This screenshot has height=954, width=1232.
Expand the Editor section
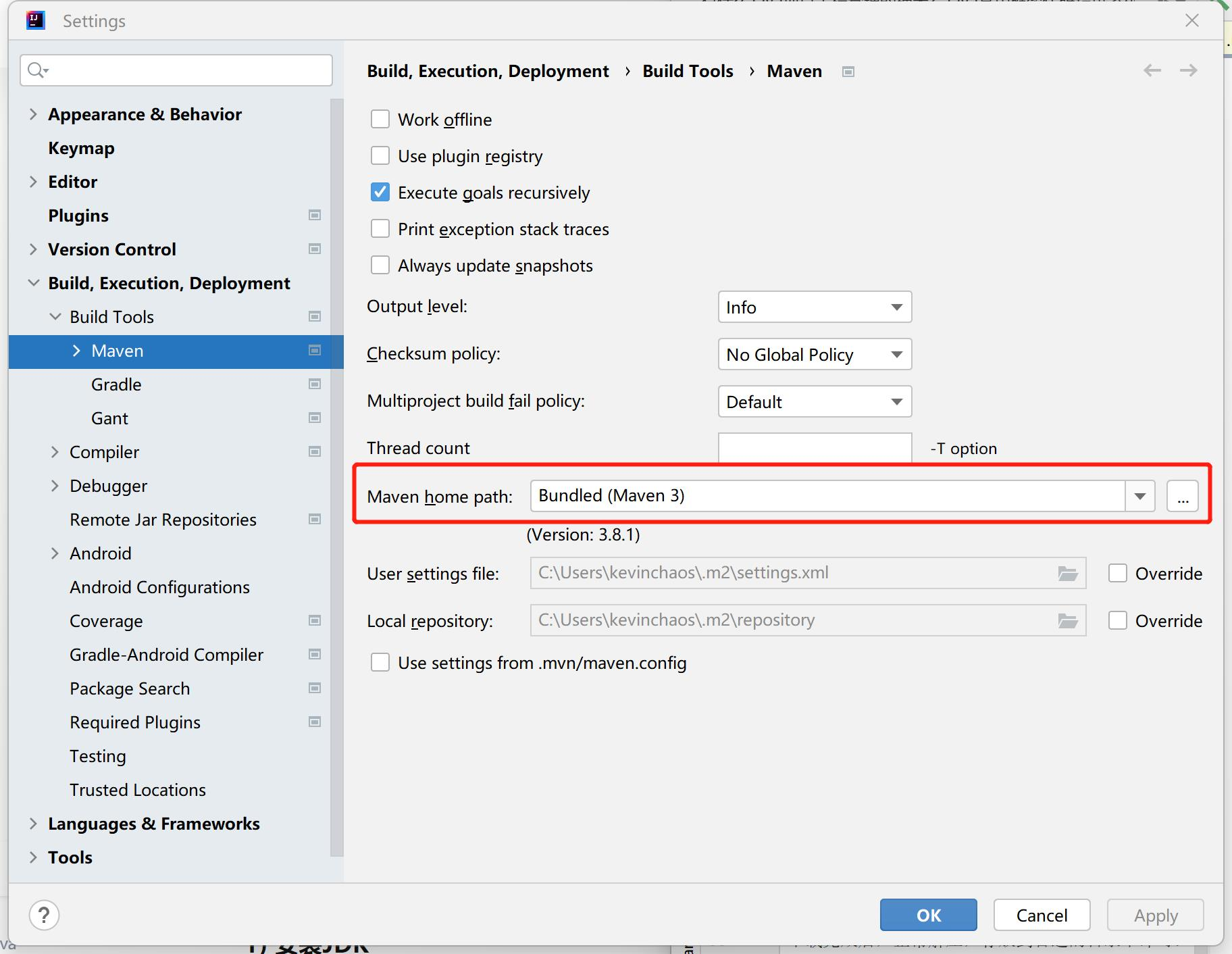[33, 182]
